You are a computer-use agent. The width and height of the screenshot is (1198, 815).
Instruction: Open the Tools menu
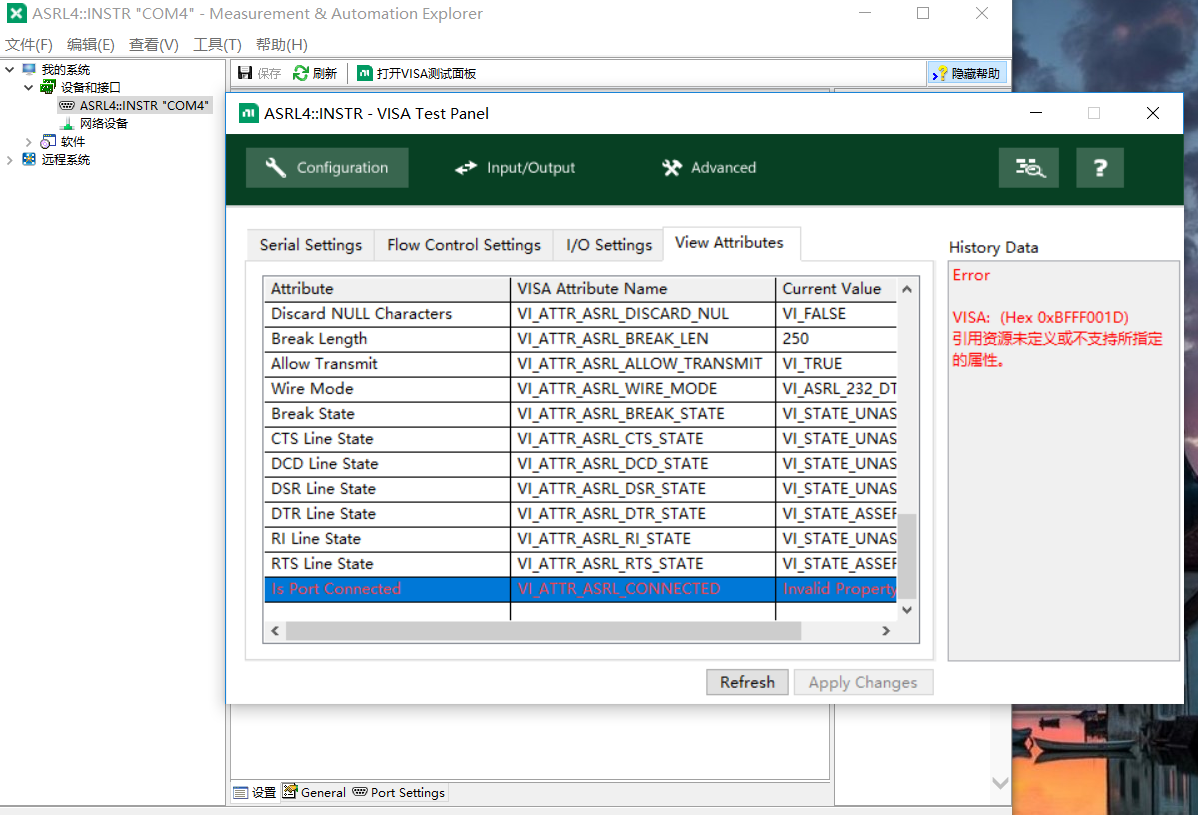[217, 44]
